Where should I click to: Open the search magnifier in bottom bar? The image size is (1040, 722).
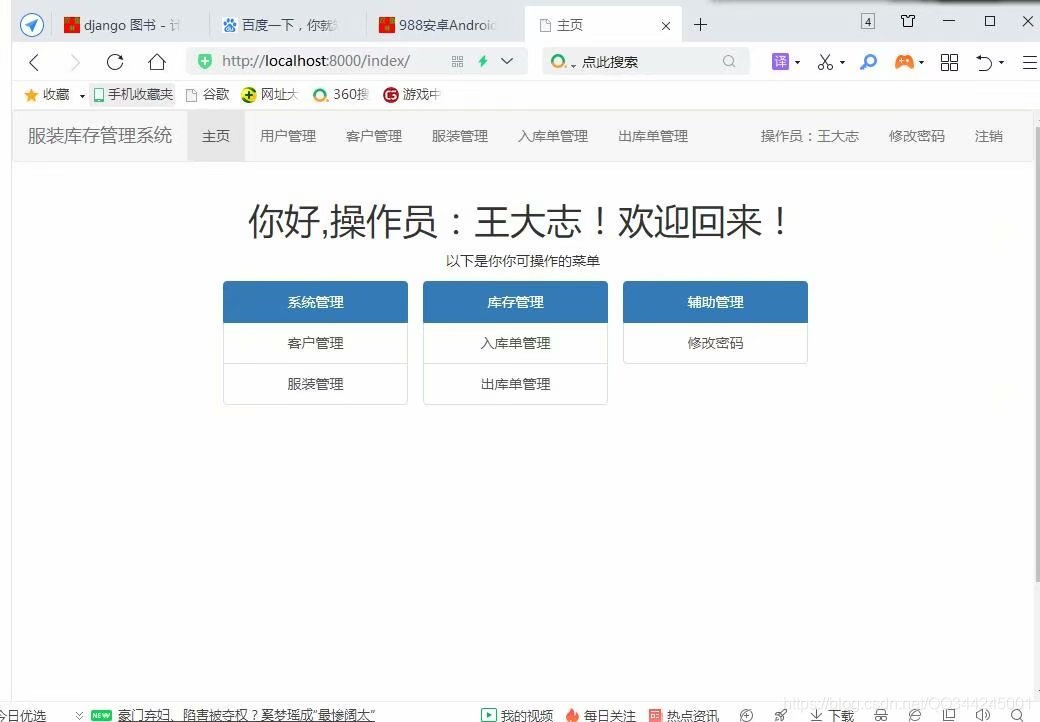[x=1018, y=714]
